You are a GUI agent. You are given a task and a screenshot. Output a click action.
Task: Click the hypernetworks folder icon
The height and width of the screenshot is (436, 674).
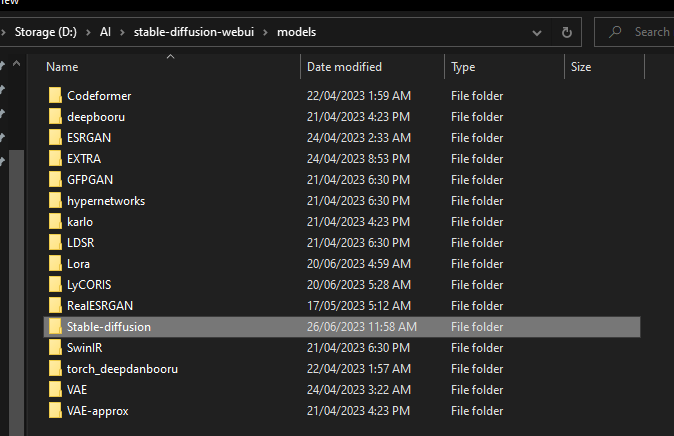[x=55, y=201]
